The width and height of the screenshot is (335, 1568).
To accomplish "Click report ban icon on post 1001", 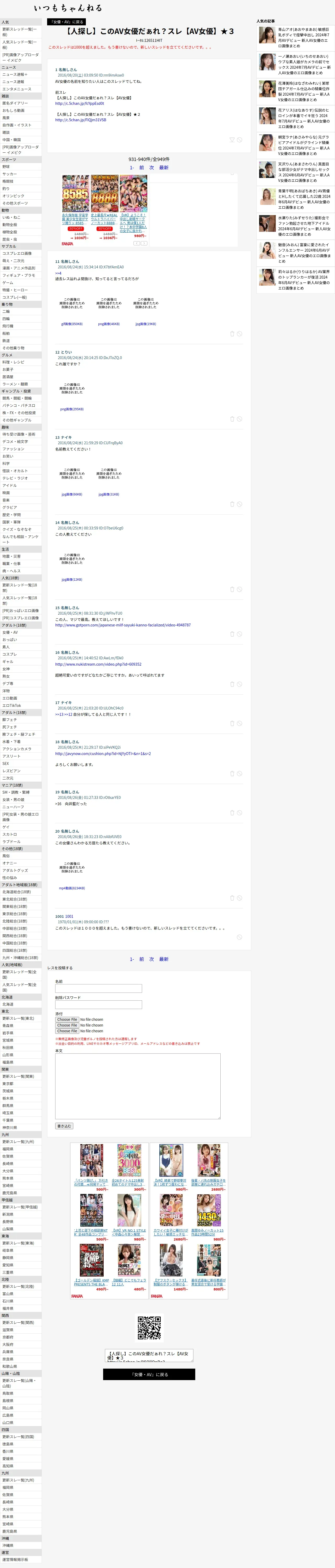I will [x=239, y=937].
